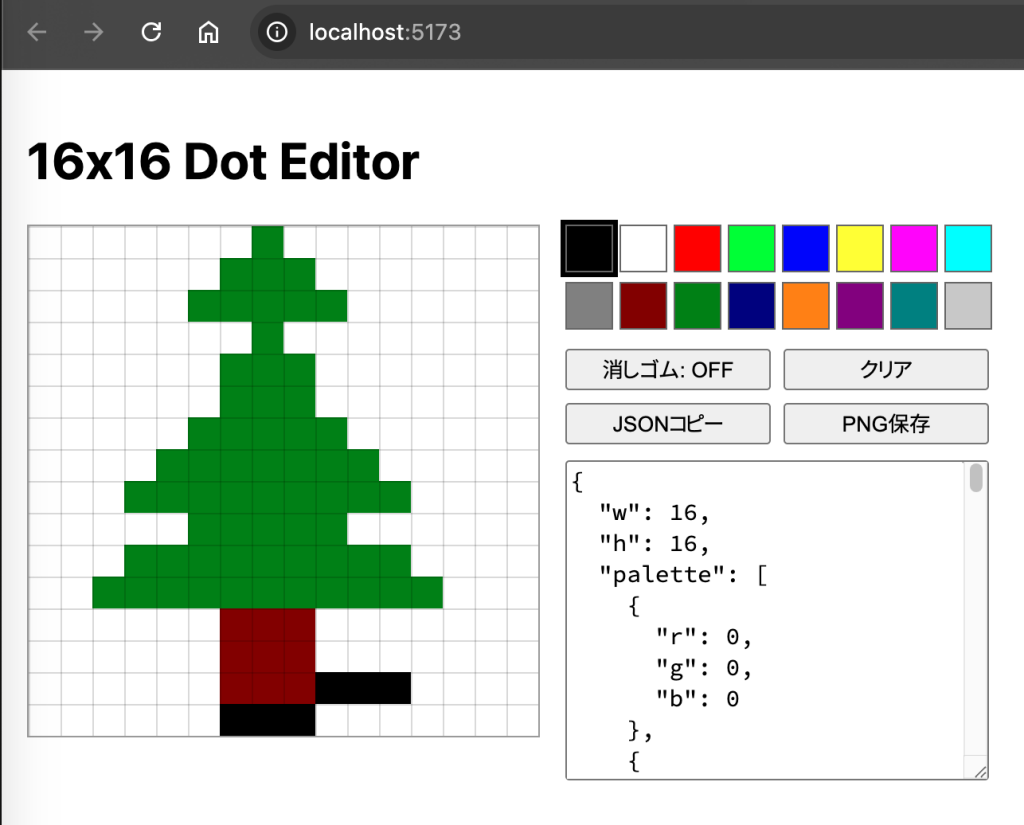Select the cyan palette swatch
This screenshot has width=1024, height=825.
pos(967,247)
